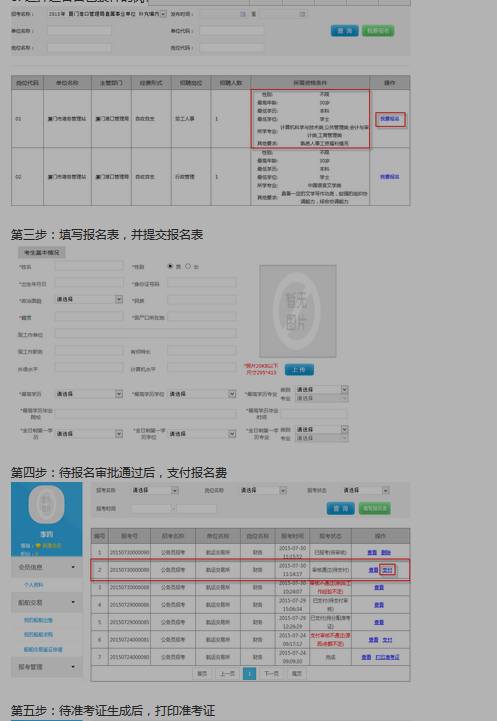The image size is (497, 721).
Task: Click the 支付 link in row 2
Action: pos(387,570)
